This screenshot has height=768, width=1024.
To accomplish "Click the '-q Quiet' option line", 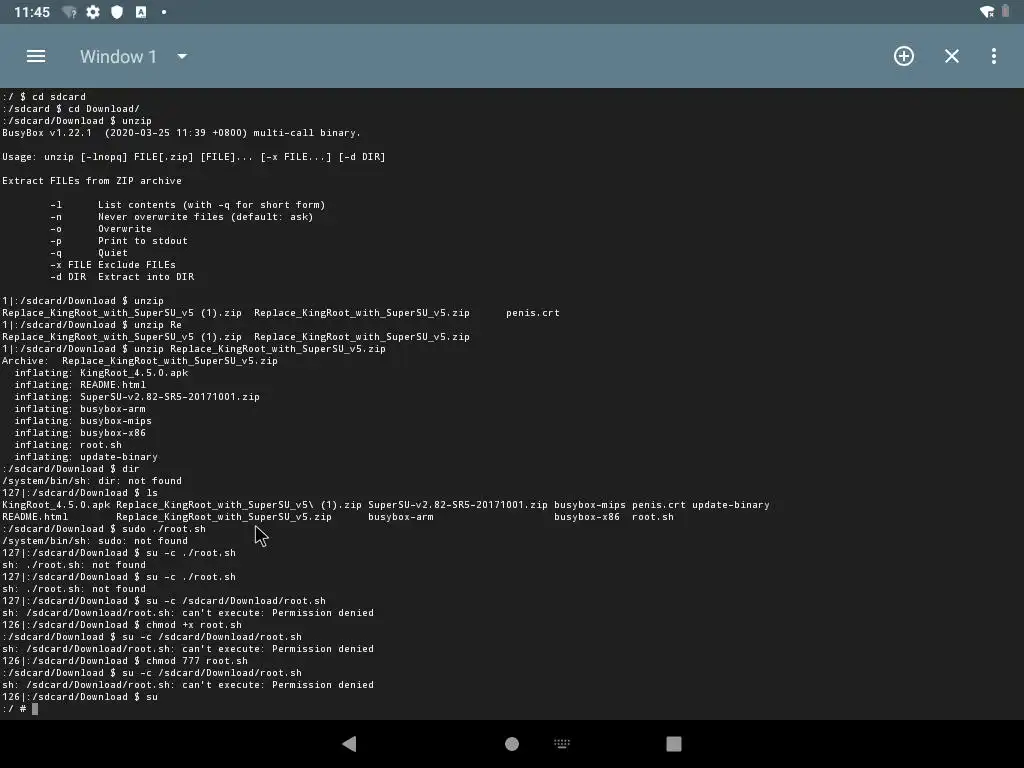I will tap(89, 253).
